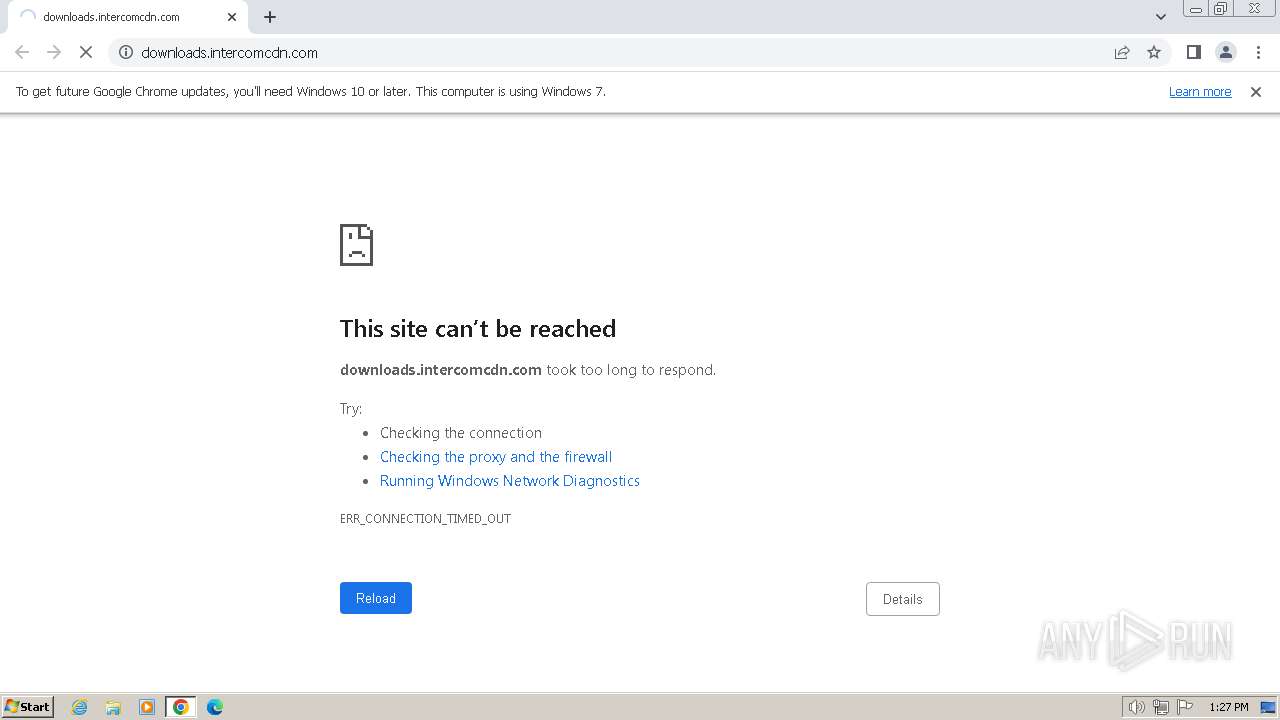Open the side panel
The width and height of the screenshot is (1280, 720).
[x=1193, y=52]
